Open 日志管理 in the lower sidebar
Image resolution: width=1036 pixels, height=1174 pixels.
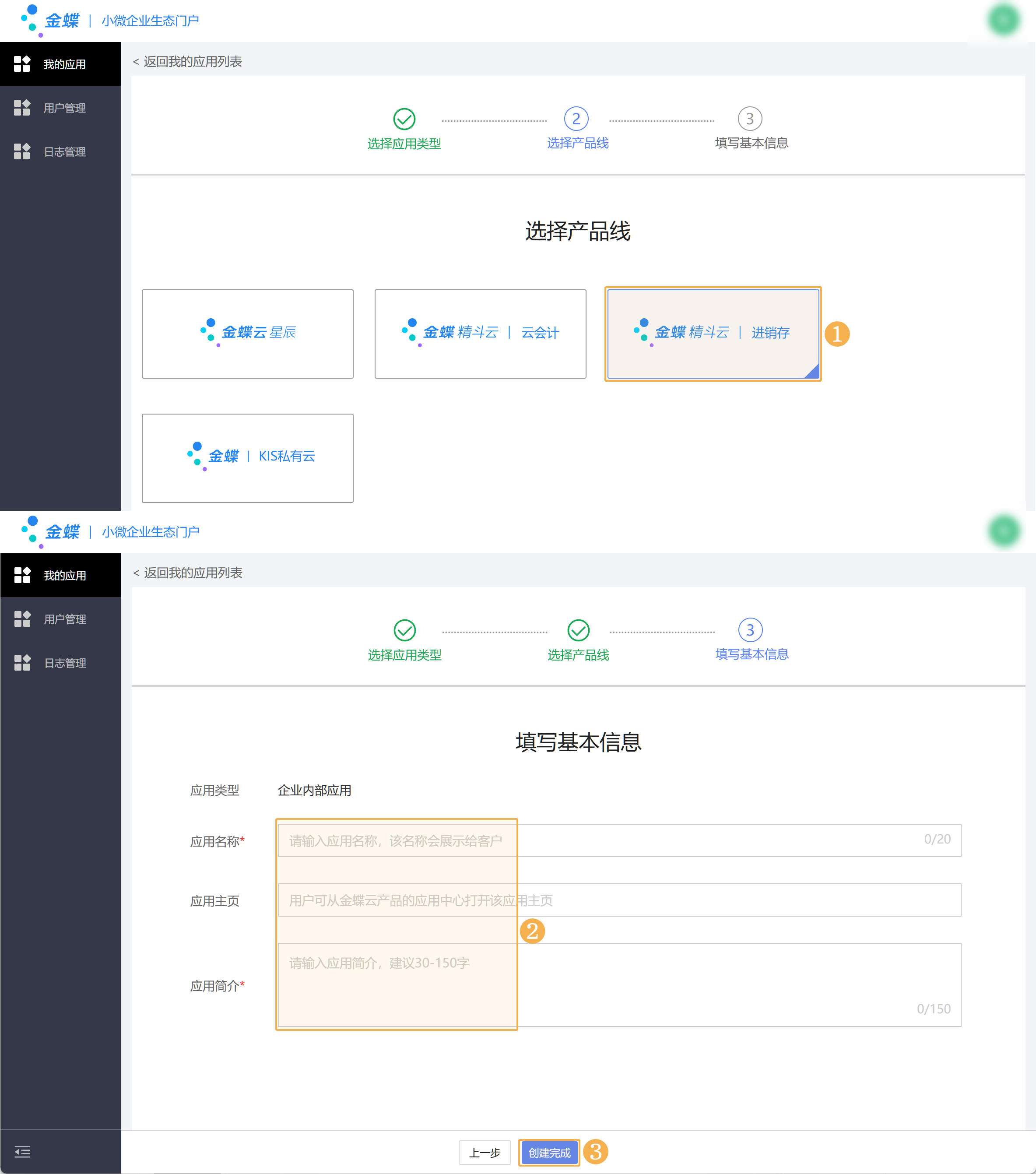pos(64,663)
